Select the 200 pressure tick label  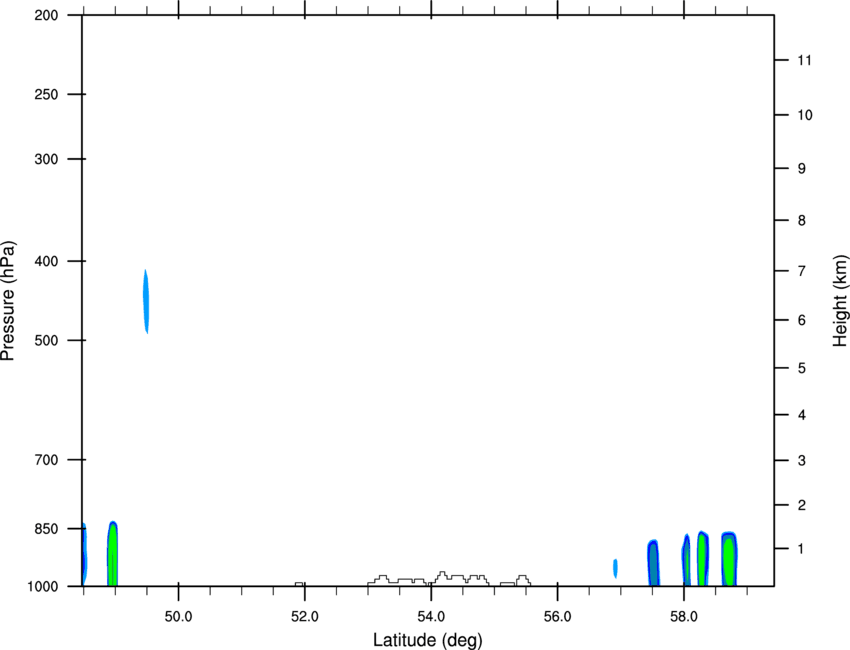46,15
